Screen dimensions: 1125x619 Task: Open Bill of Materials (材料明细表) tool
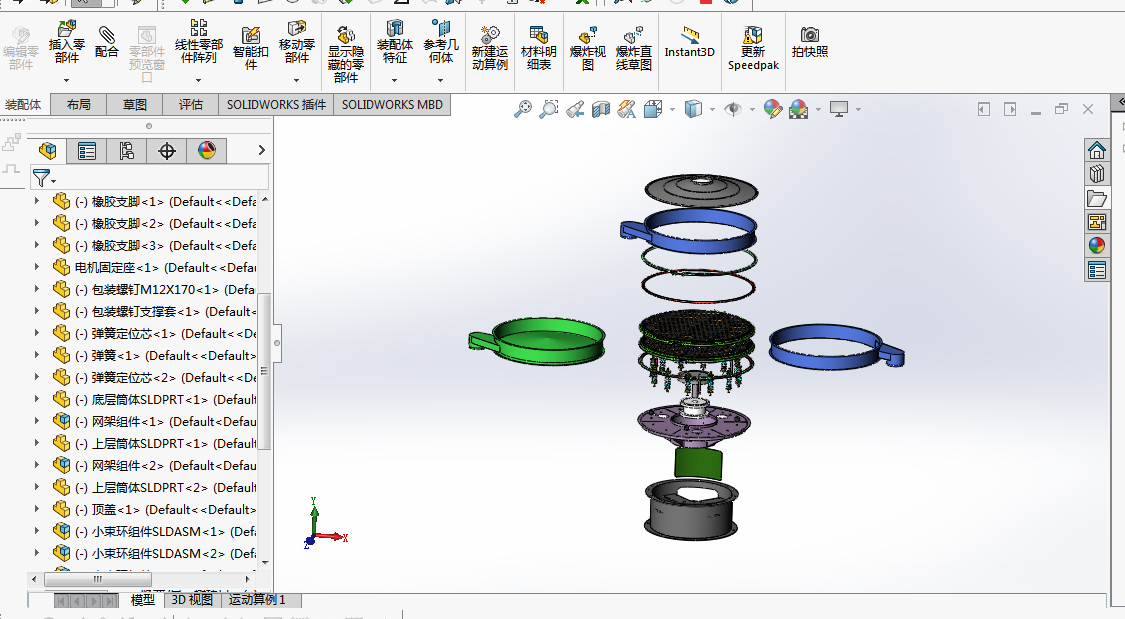(x=539, y=47)
